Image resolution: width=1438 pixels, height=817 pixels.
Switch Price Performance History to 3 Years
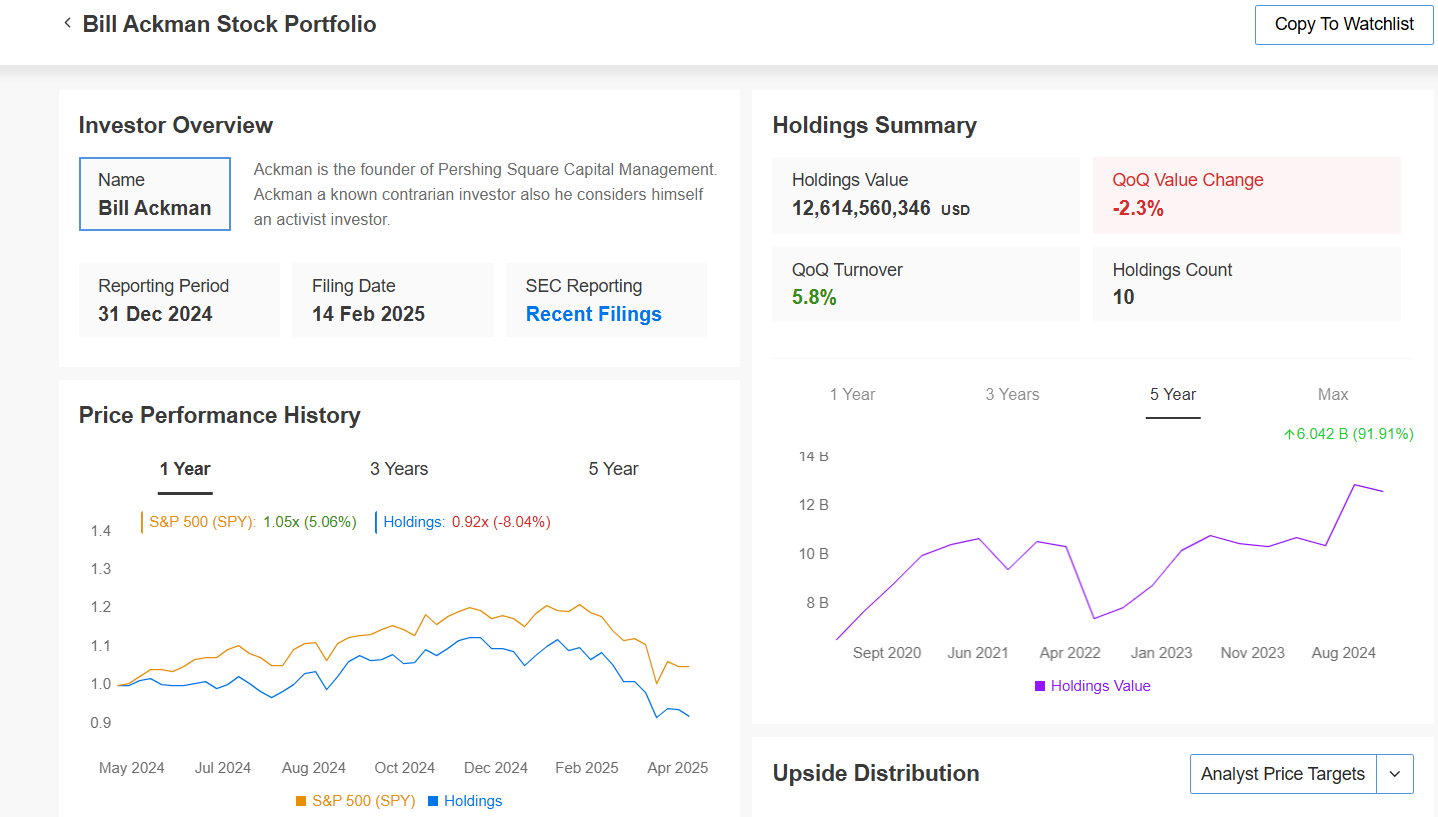pos(399,469)
